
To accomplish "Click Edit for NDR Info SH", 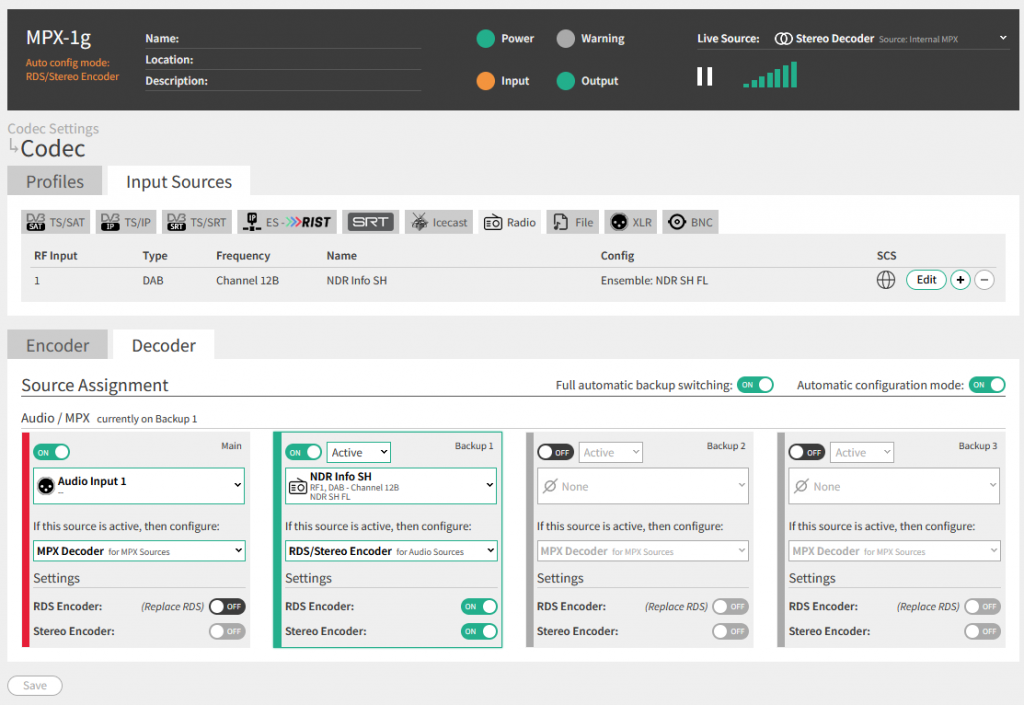I will pyautogui.click(x=926, y=280).
